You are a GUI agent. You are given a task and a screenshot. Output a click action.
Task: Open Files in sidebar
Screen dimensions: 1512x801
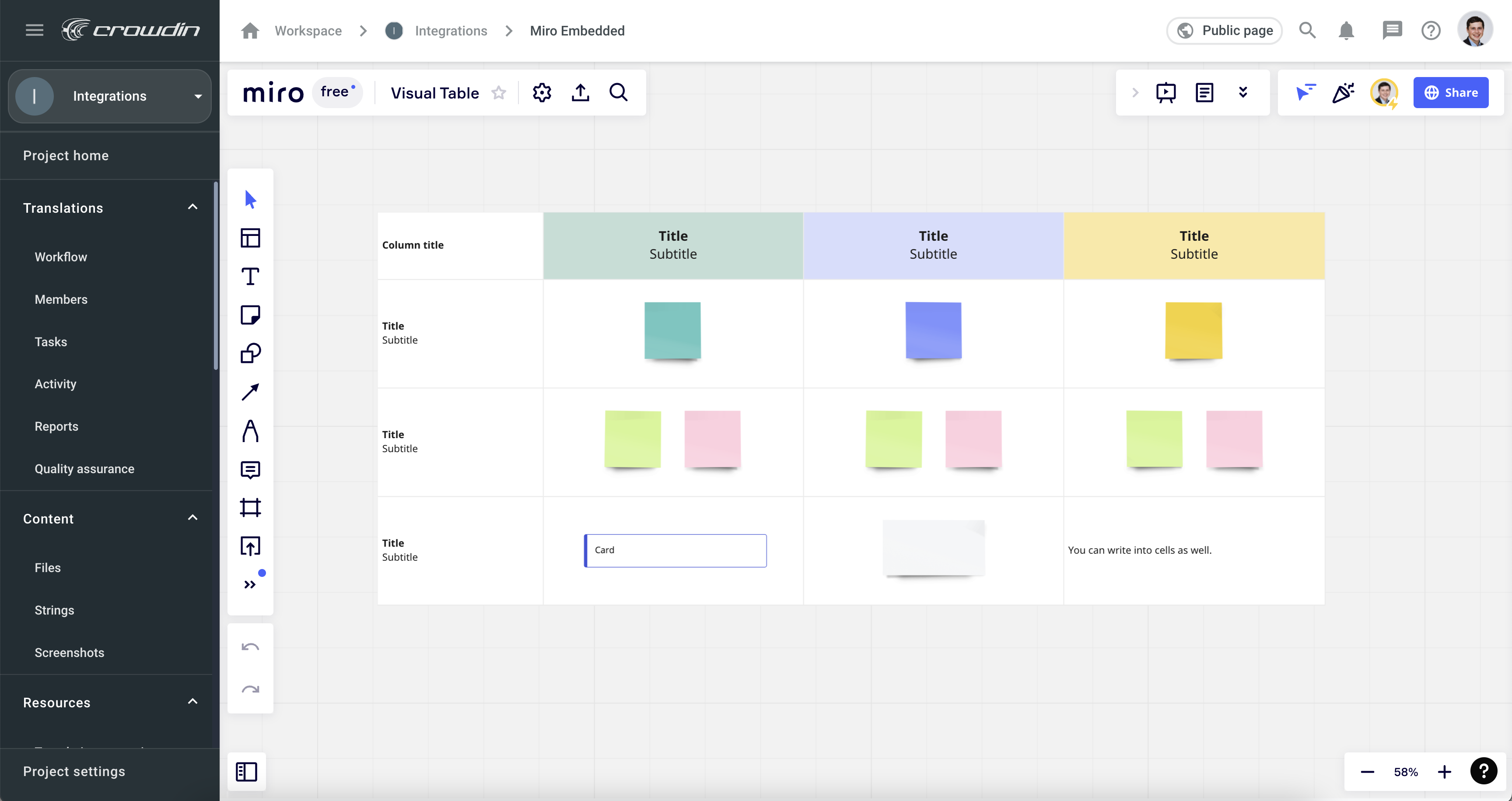(x=47, y=568)
